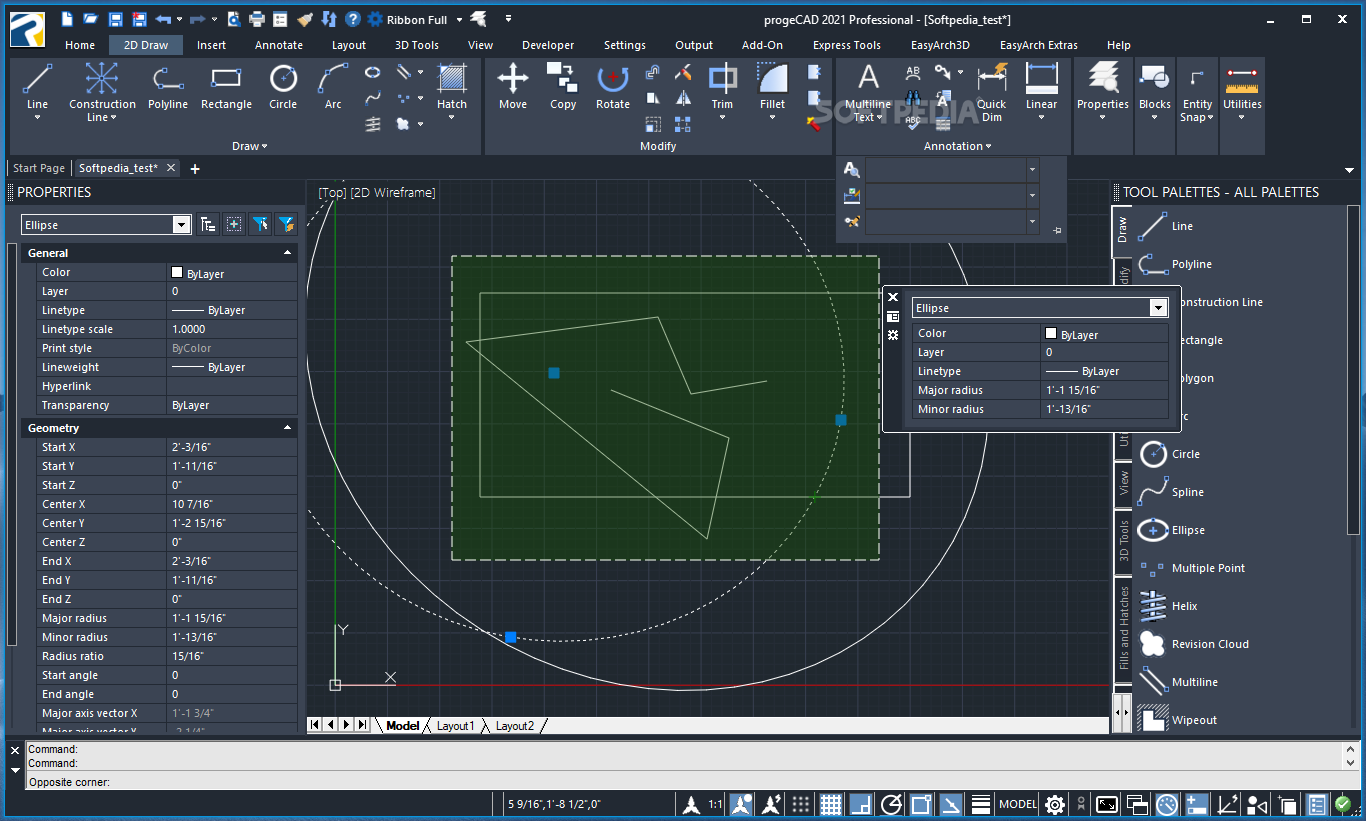Open the Express Tools ribbon tab
The height and width of the screenshot is (821, 1366).
coord(847,45)
